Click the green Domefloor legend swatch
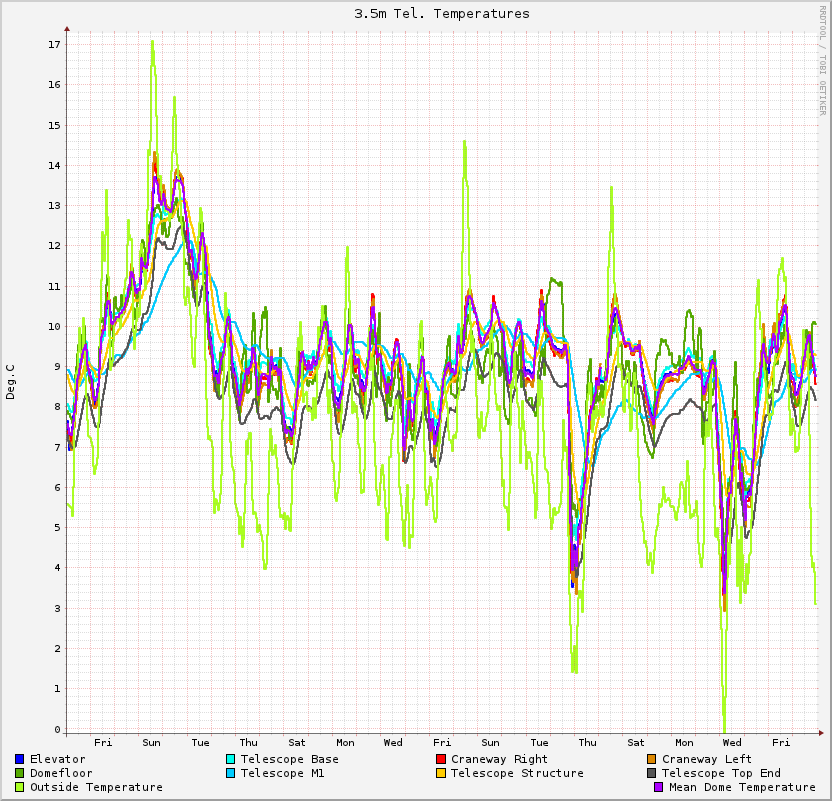This screenshot has height=801, width=832. (x=20, y=774)
